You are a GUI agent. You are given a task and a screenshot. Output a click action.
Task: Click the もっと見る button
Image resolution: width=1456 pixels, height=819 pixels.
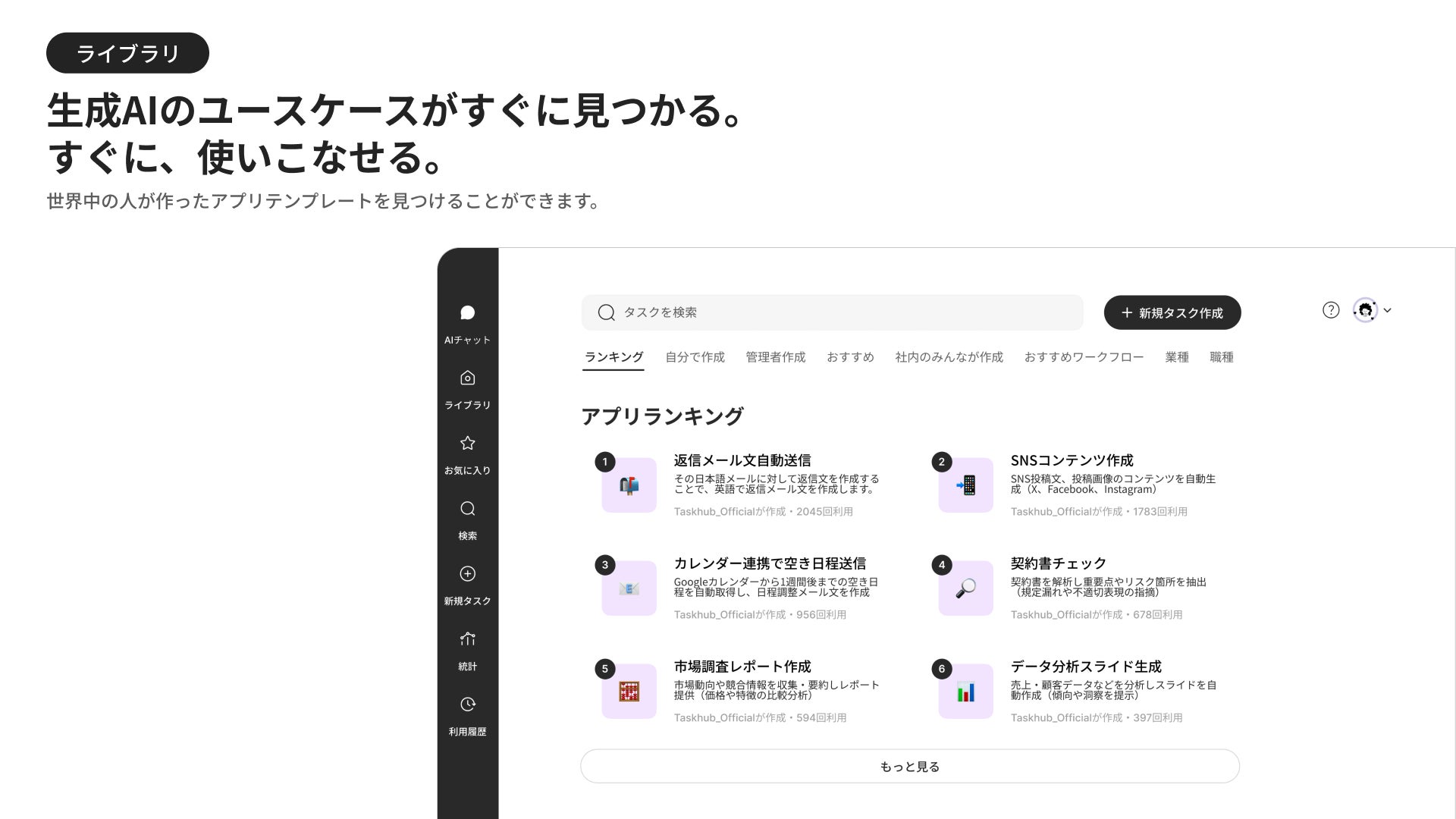[909, 767]
